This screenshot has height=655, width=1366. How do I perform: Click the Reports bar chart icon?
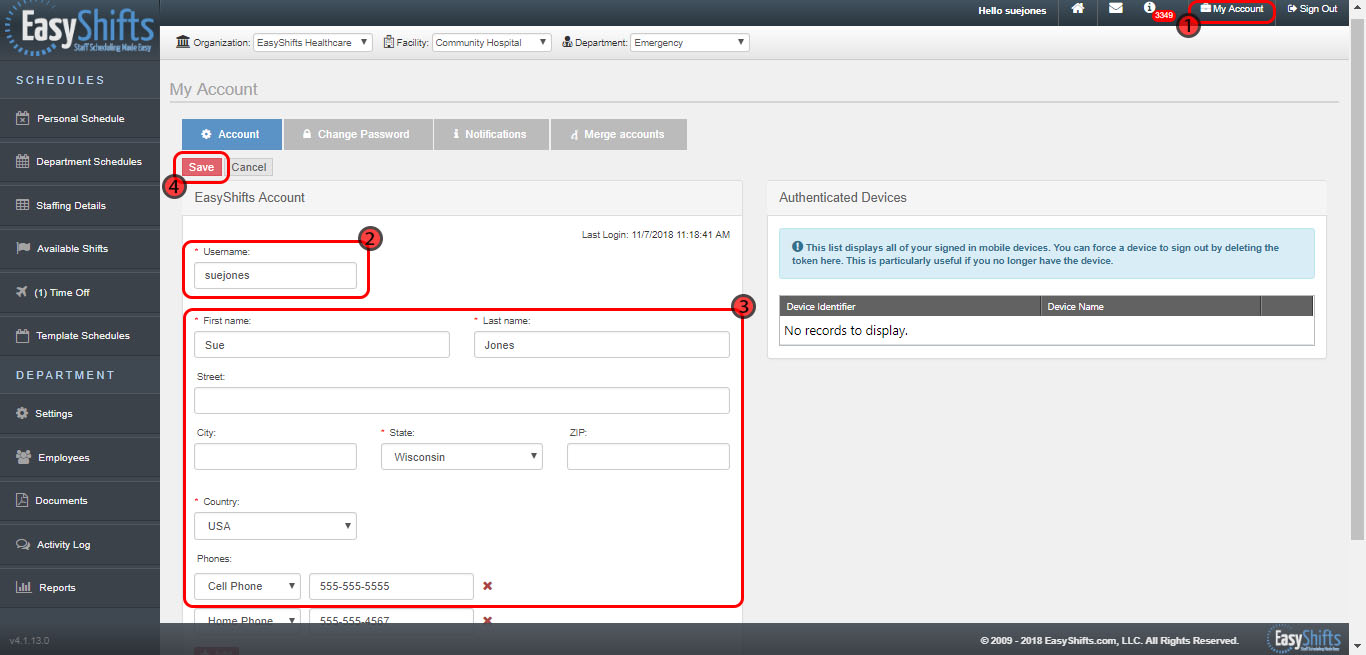pos(23,588)
